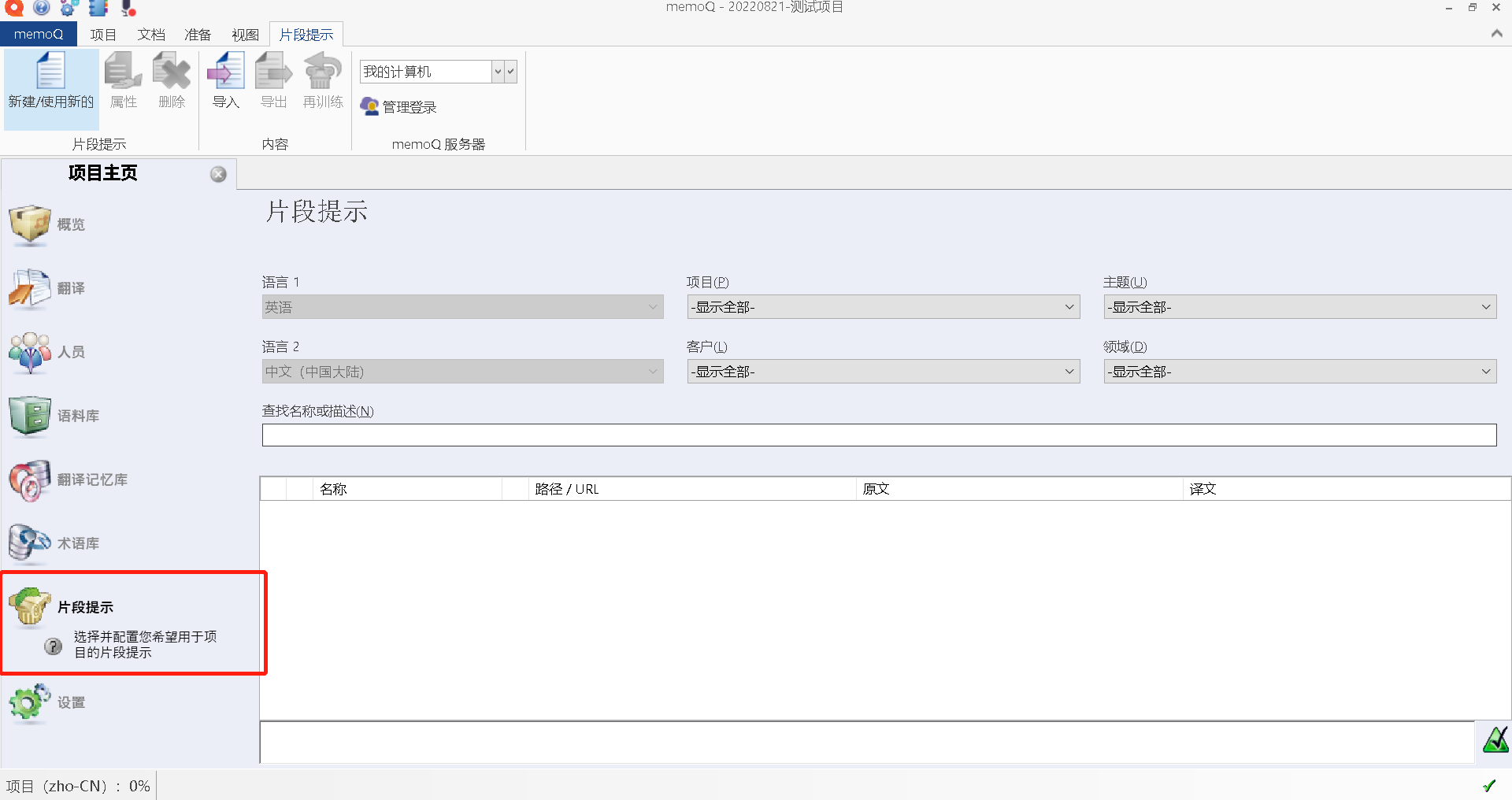The width and height of the screenshot is (1512, 800).
Task: Click the green checkmark icon beside description box
Action: pyautogui.click(x=1495, y=740)
